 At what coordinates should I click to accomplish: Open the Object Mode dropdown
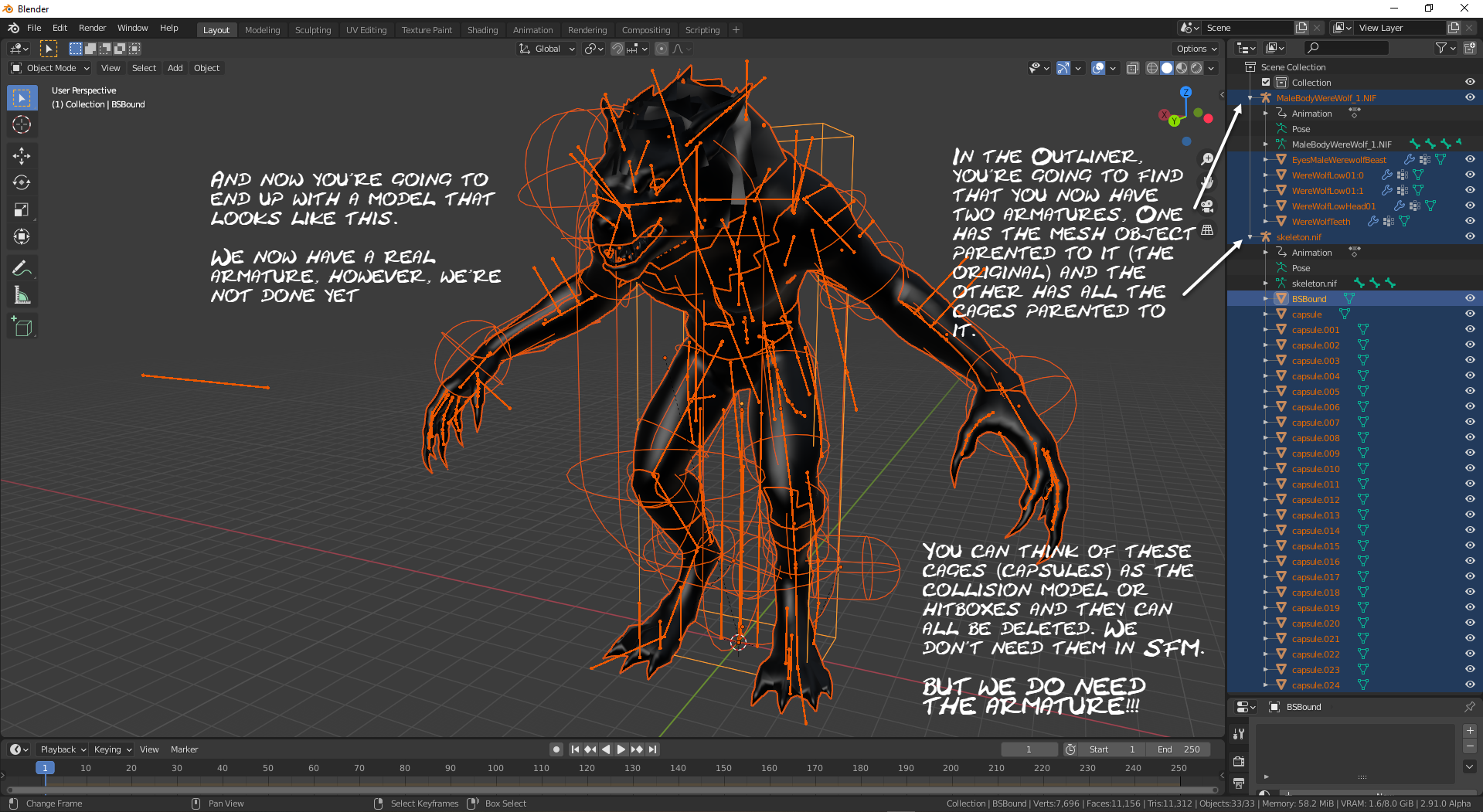(50, 68)
